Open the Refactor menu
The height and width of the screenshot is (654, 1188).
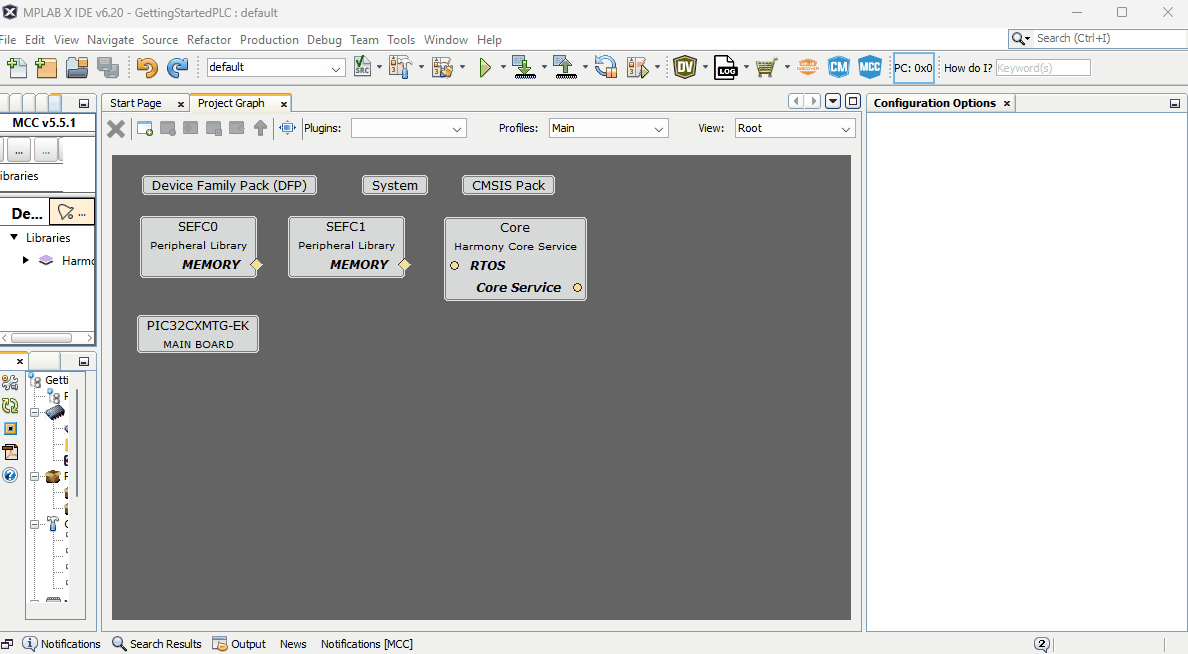pyautogui.click(x=209, y=39)
